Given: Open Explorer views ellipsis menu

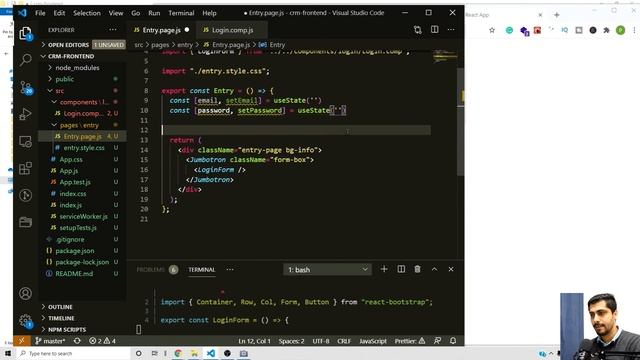Looking at the screenshot, I should [x=113, y=30].
